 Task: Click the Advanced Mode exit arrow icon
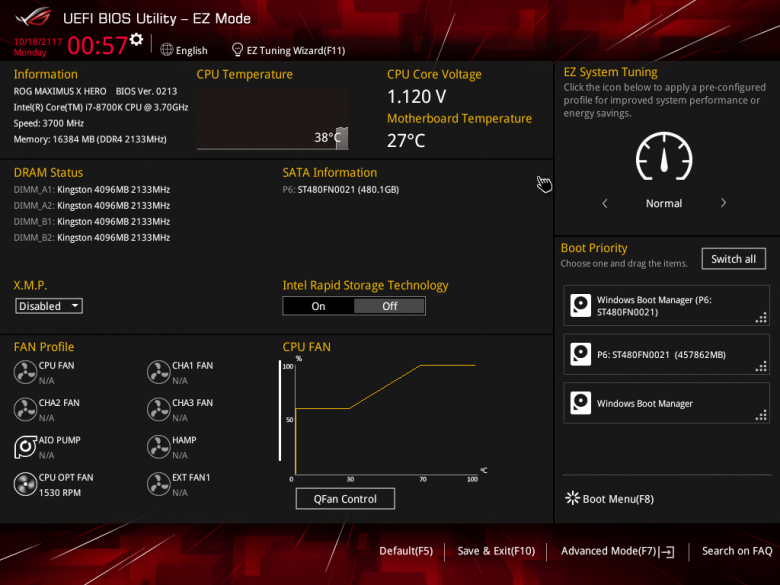[667, 551]
